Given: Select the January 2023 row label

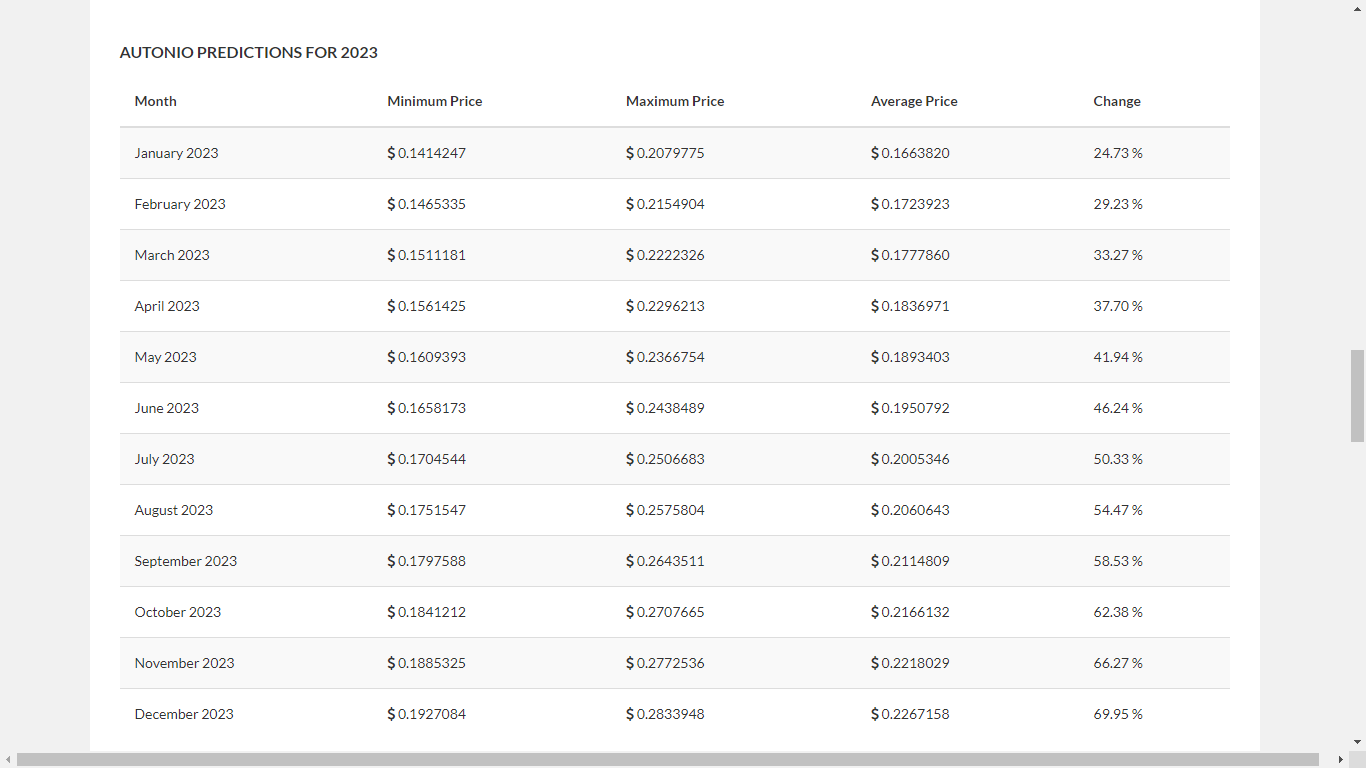Looking at the screenshot, I should click(x=177, y=153).
